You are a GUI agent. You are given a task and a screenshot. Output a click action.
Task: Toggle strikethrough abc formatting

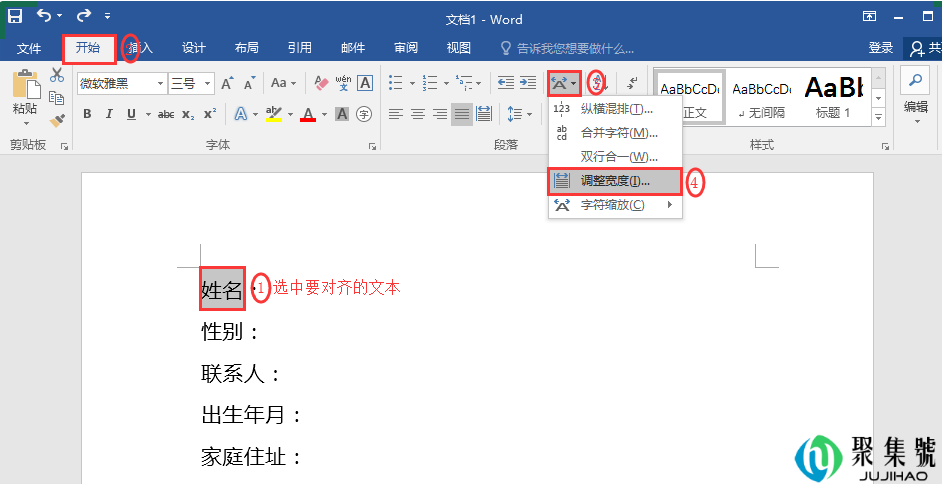(166, 114)
